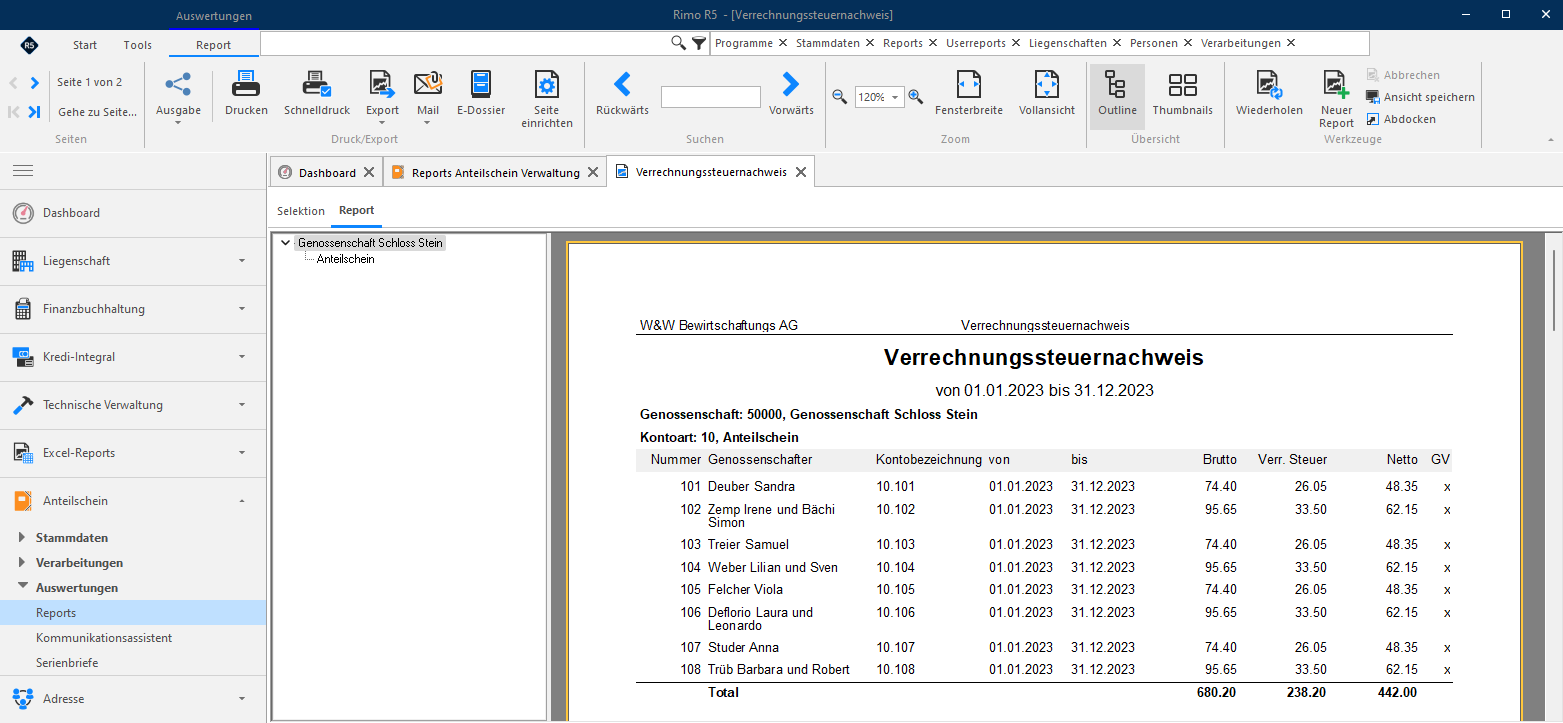Open the Ausgabe share icon
The height and width of the screenshot is (723, 1563).
[x=178, y=85]
